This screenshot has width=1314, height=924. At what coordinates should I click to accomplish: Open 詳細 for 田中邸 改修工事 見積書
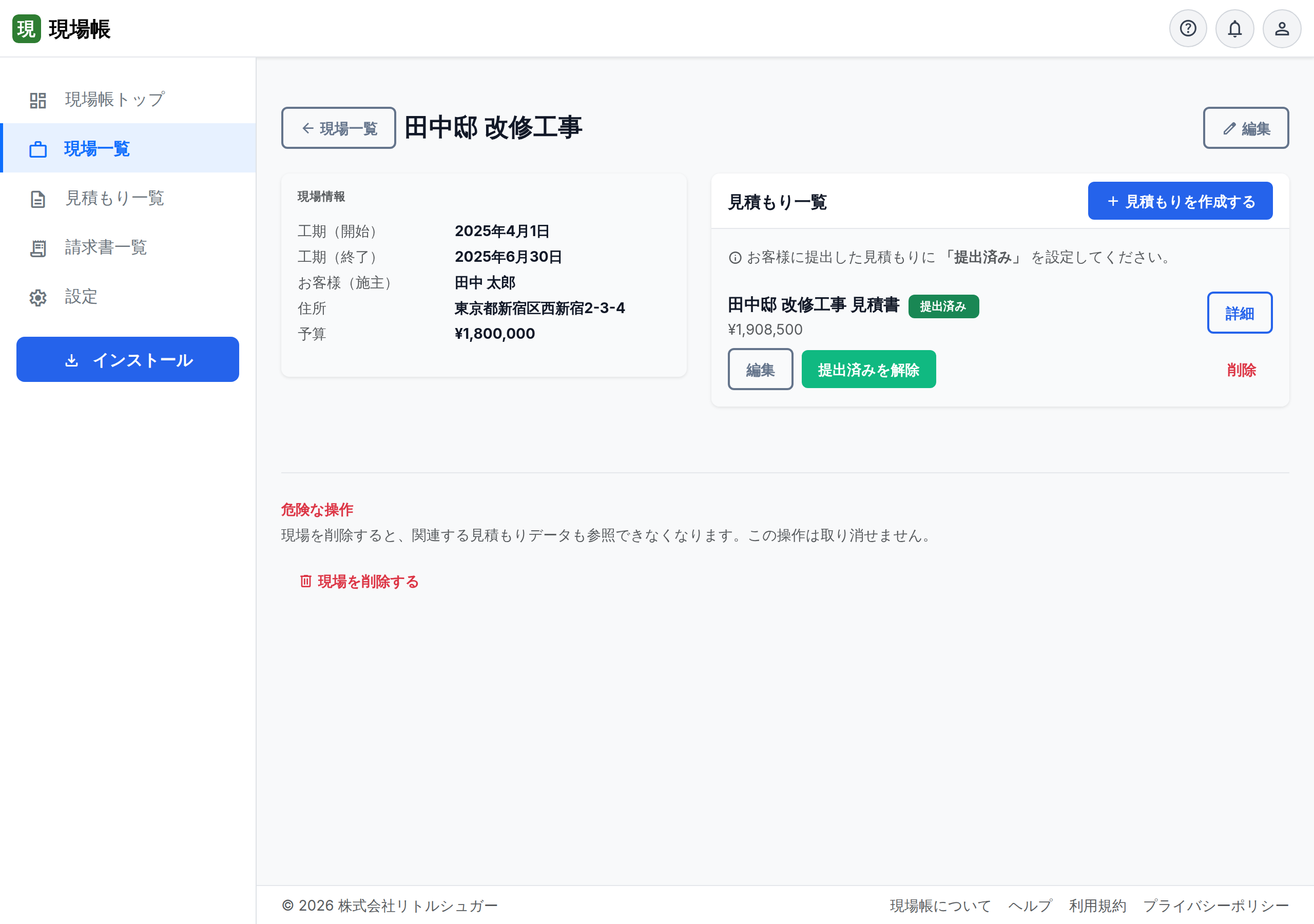[1240, 313]
